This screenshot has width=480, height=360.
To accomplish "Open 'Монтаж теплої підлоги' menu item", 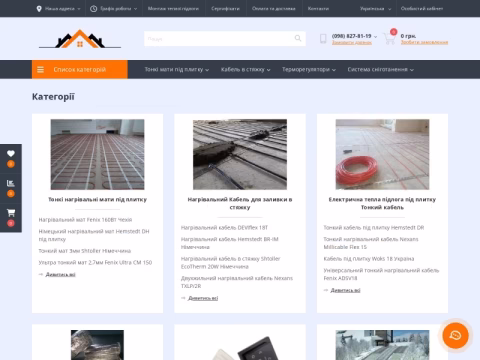I will point(173,9).
